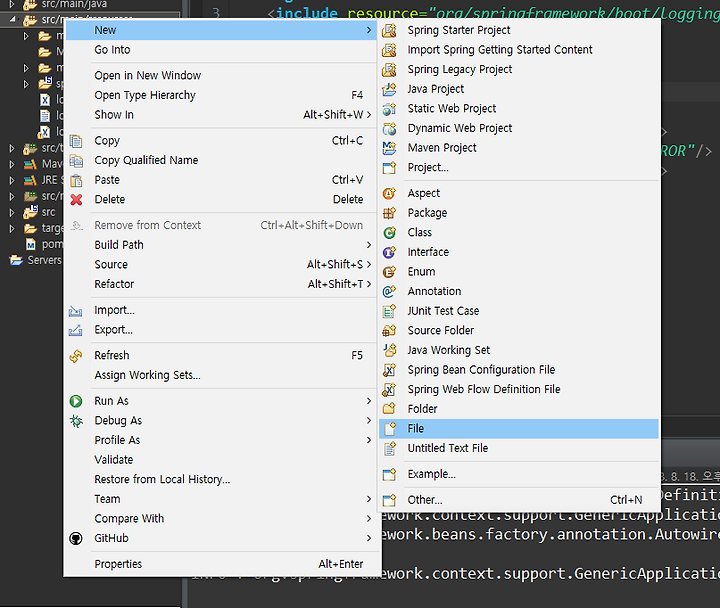This screenshot has width=720, height=608.
Task: Click the Java Project icon
Action: click(389, 89)
